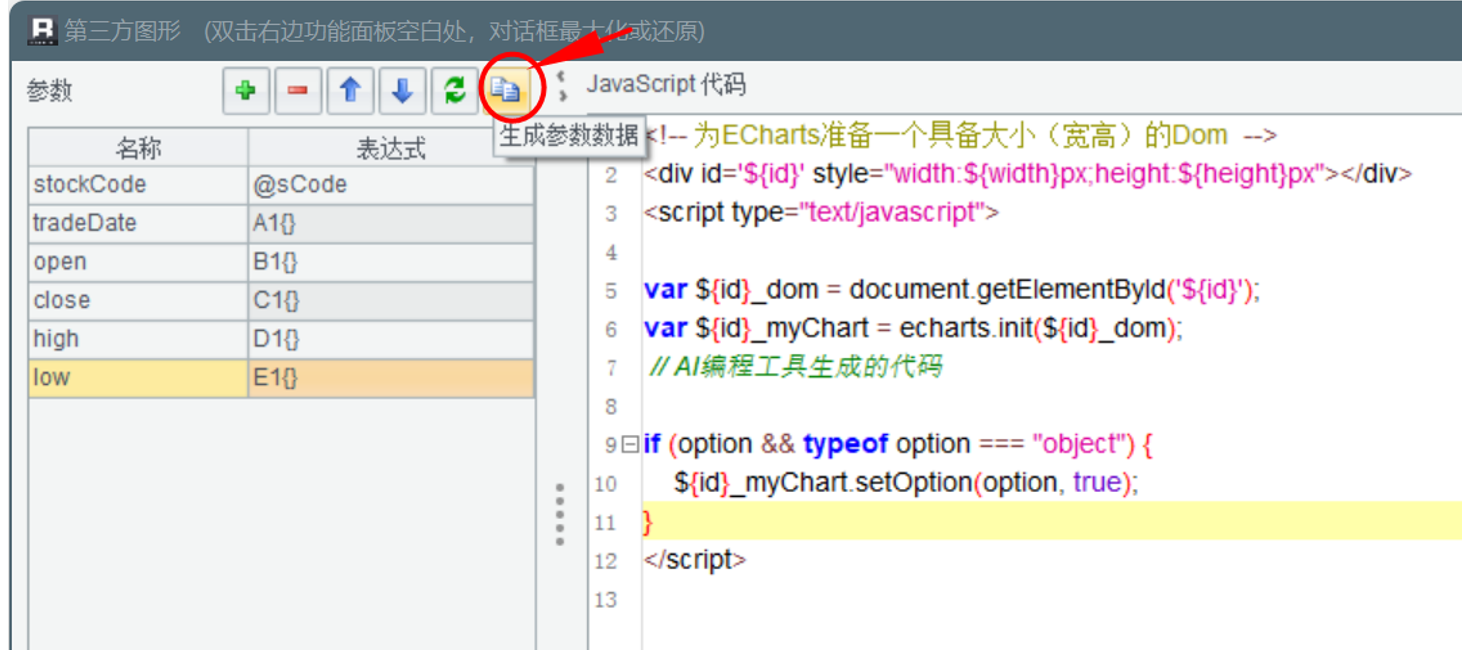Click the closing brace on line 11
This screenshot has width=1465, height=653.
[x=648, y=521]
